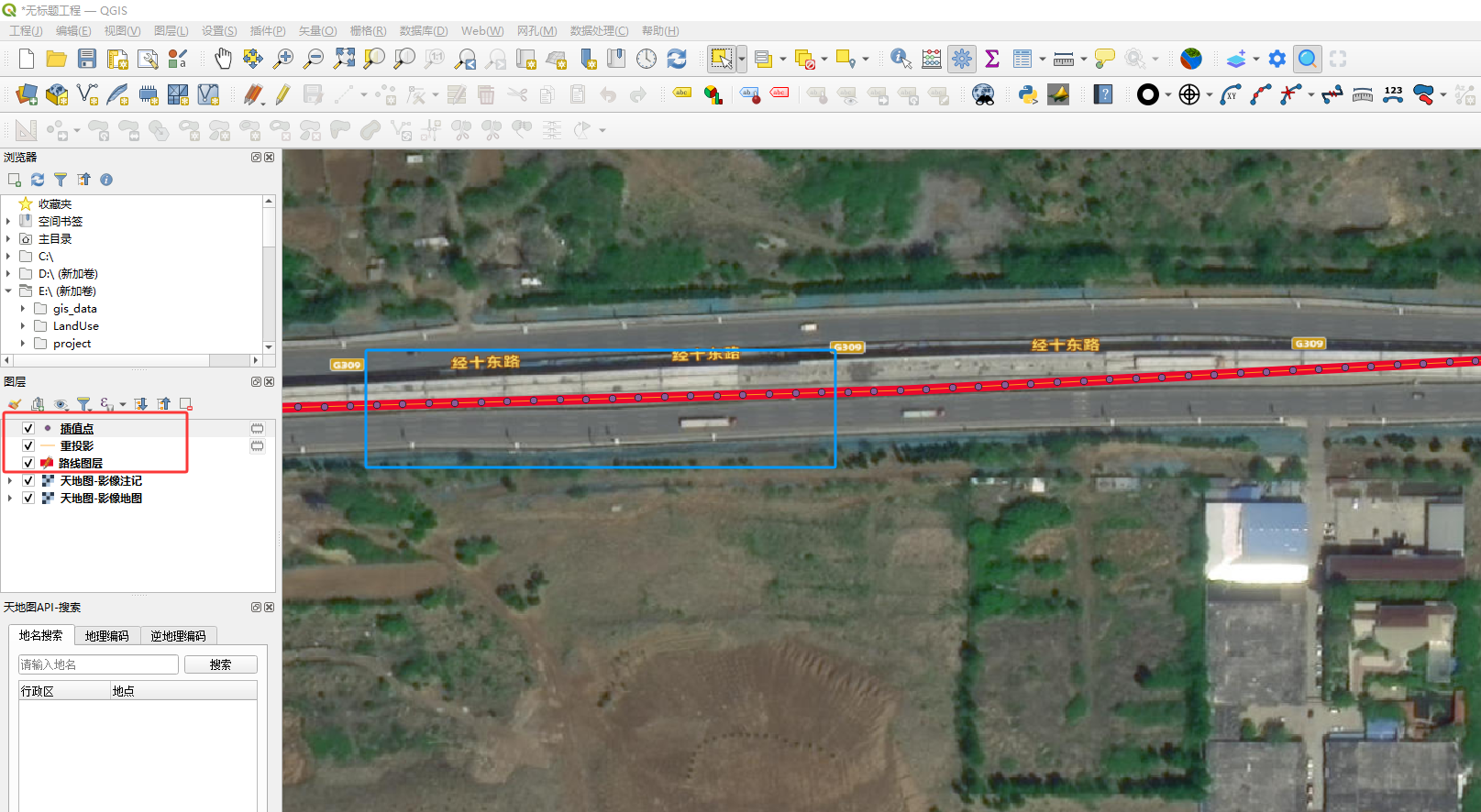This screenshot has width=1481, height=812.
Task: Toggle visibility of 插值点 layer
Action: pyautogui.click(x=28, y=428)
